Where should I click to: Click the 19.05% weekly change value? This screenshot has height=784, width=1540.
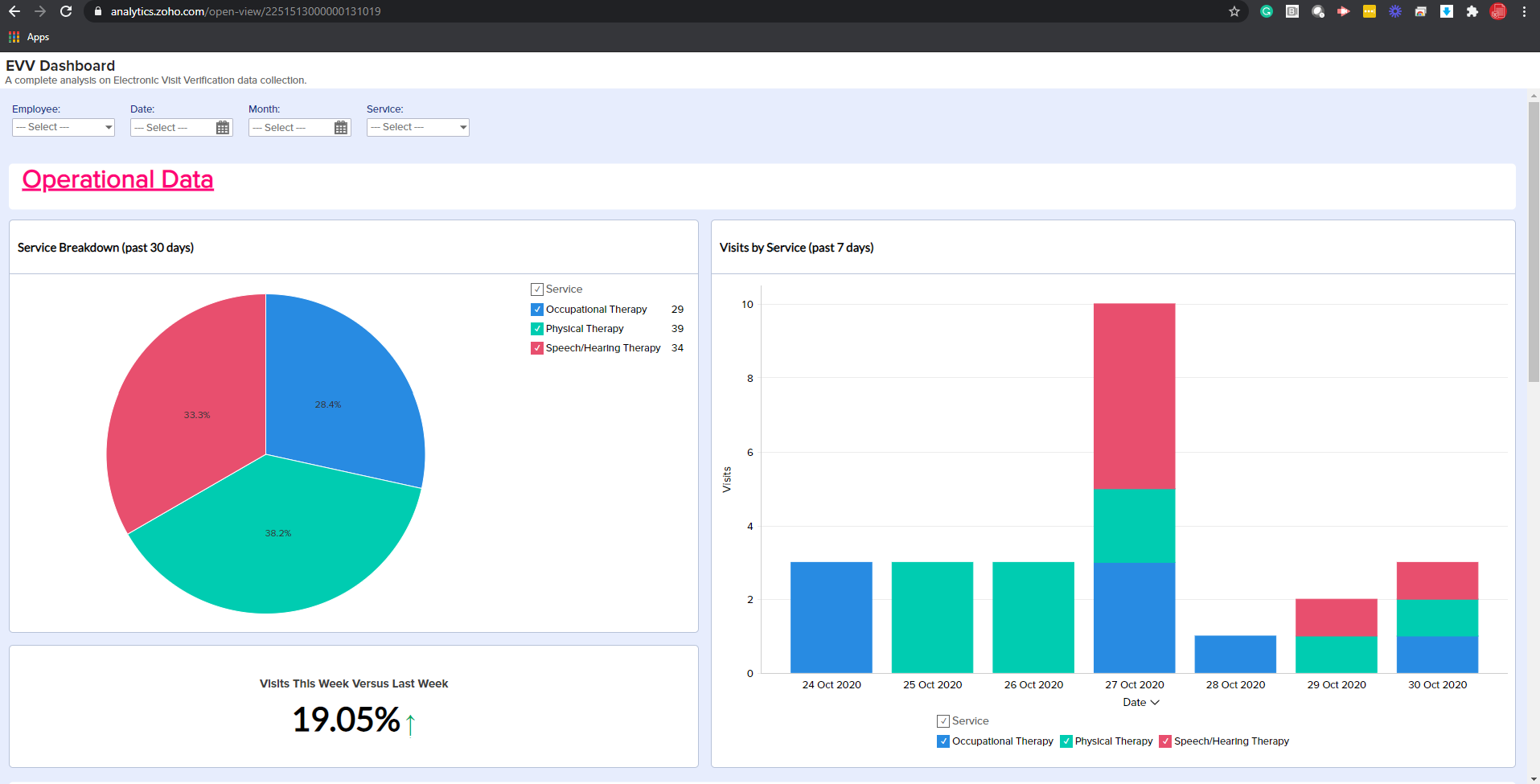pyautogui.click(x=346, y=720)
